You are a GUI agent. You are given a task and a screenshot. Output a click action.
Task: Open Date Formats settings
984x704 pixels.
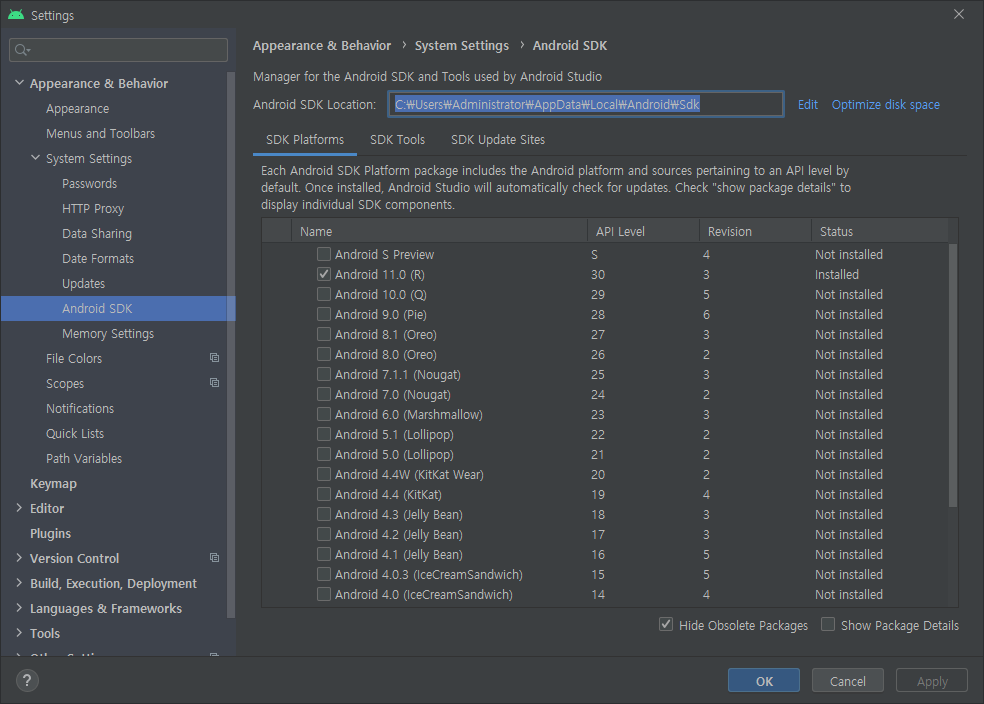(x=98, y=259)
